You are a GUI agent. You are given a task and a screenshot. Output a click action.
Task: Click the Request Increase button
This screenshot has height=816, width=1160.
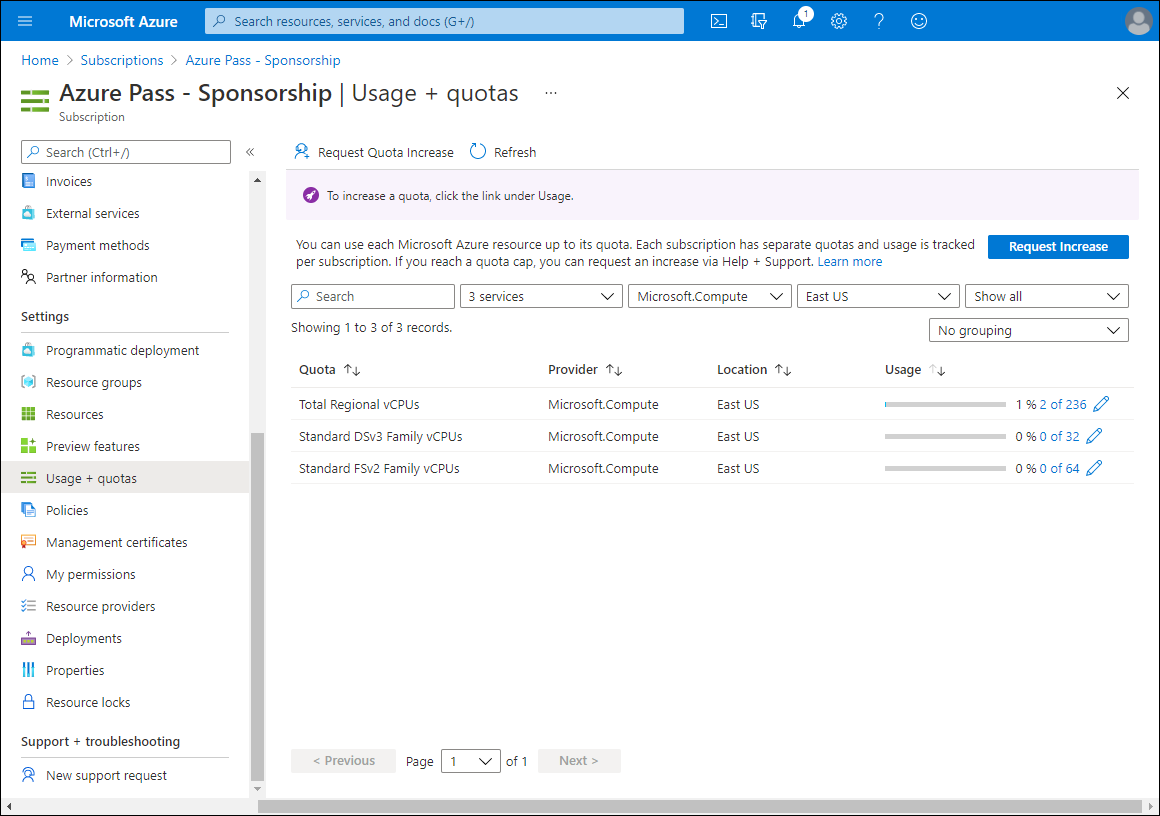[1057, 247]
